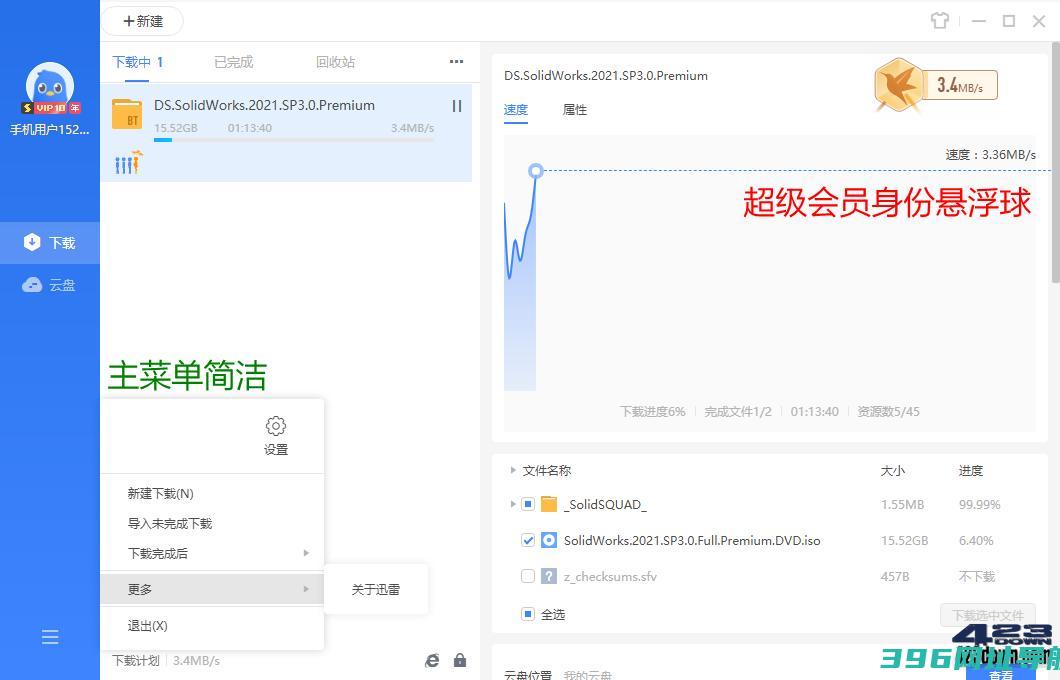
Task: Select the Download sidebar item
Action: pyautogui.click(x=50, y=243)
